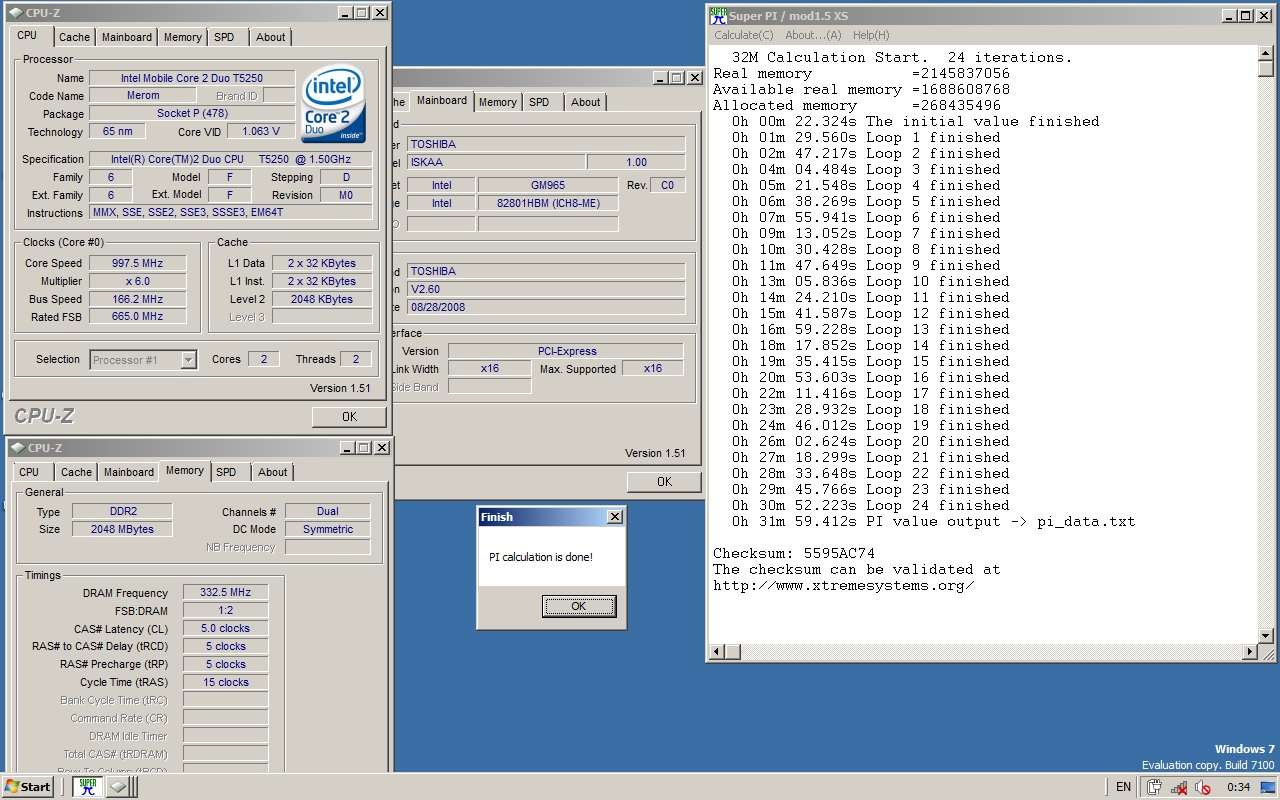Click the Super PI horizontal scrollbar track
The height and width of the screenshot is (800, 1280).
(x=991, y=653)
